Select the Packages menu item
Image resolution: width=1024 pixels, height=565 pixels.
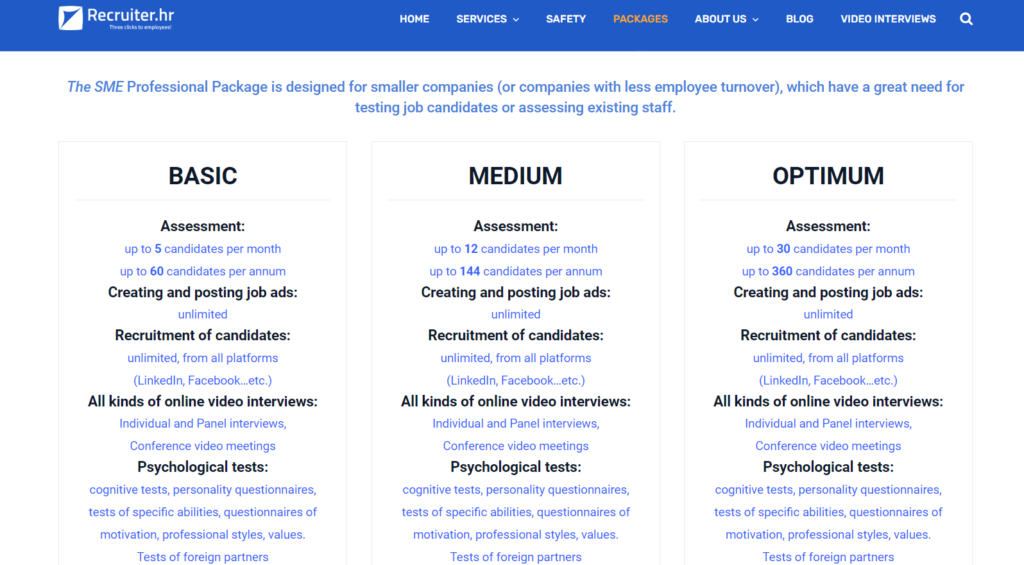click(640, 19)
